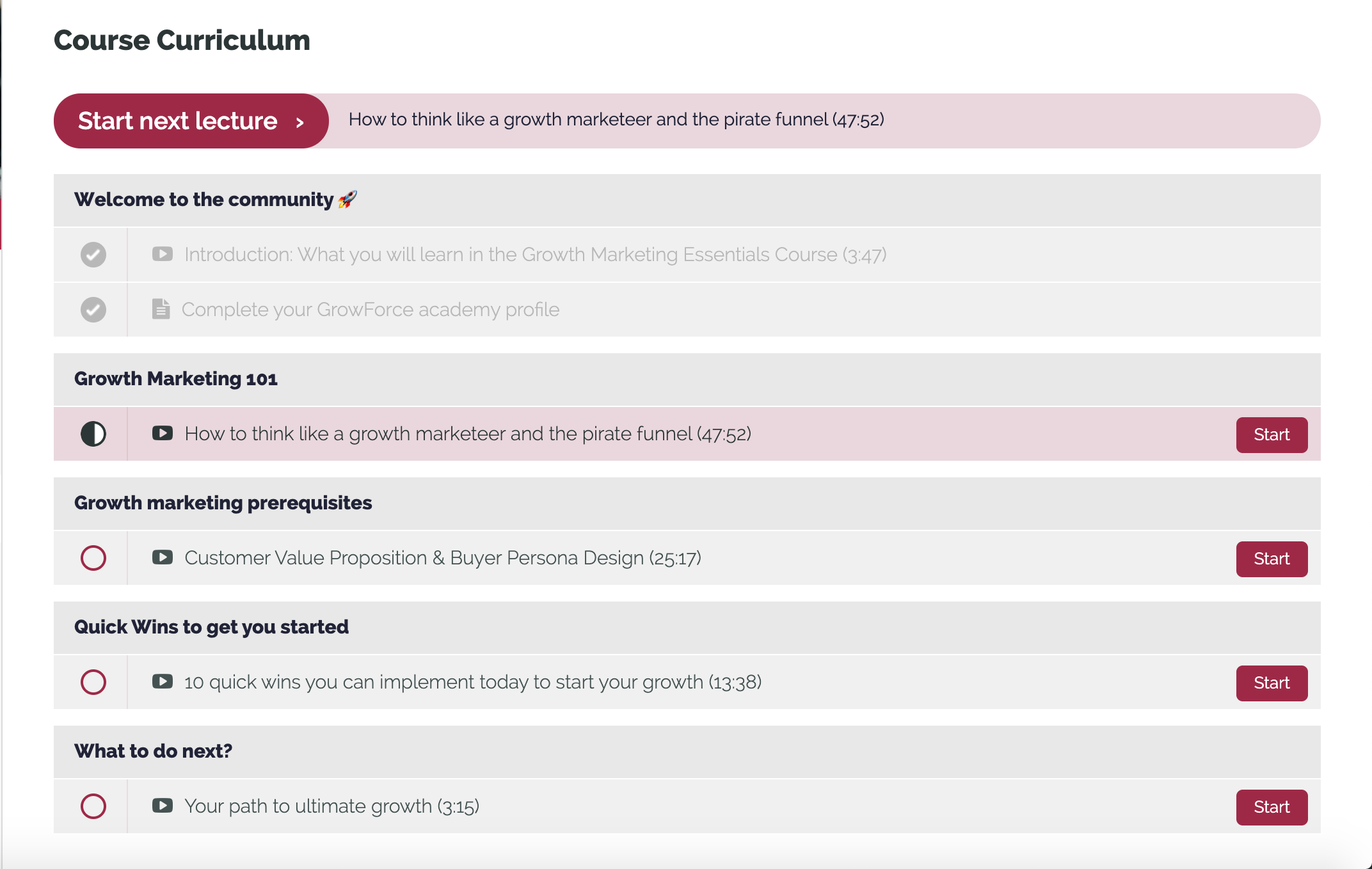Screen dimensions: 1372x869
Task: Click the rocket emoji in the Welcome header
Action: tap(346, 199)
